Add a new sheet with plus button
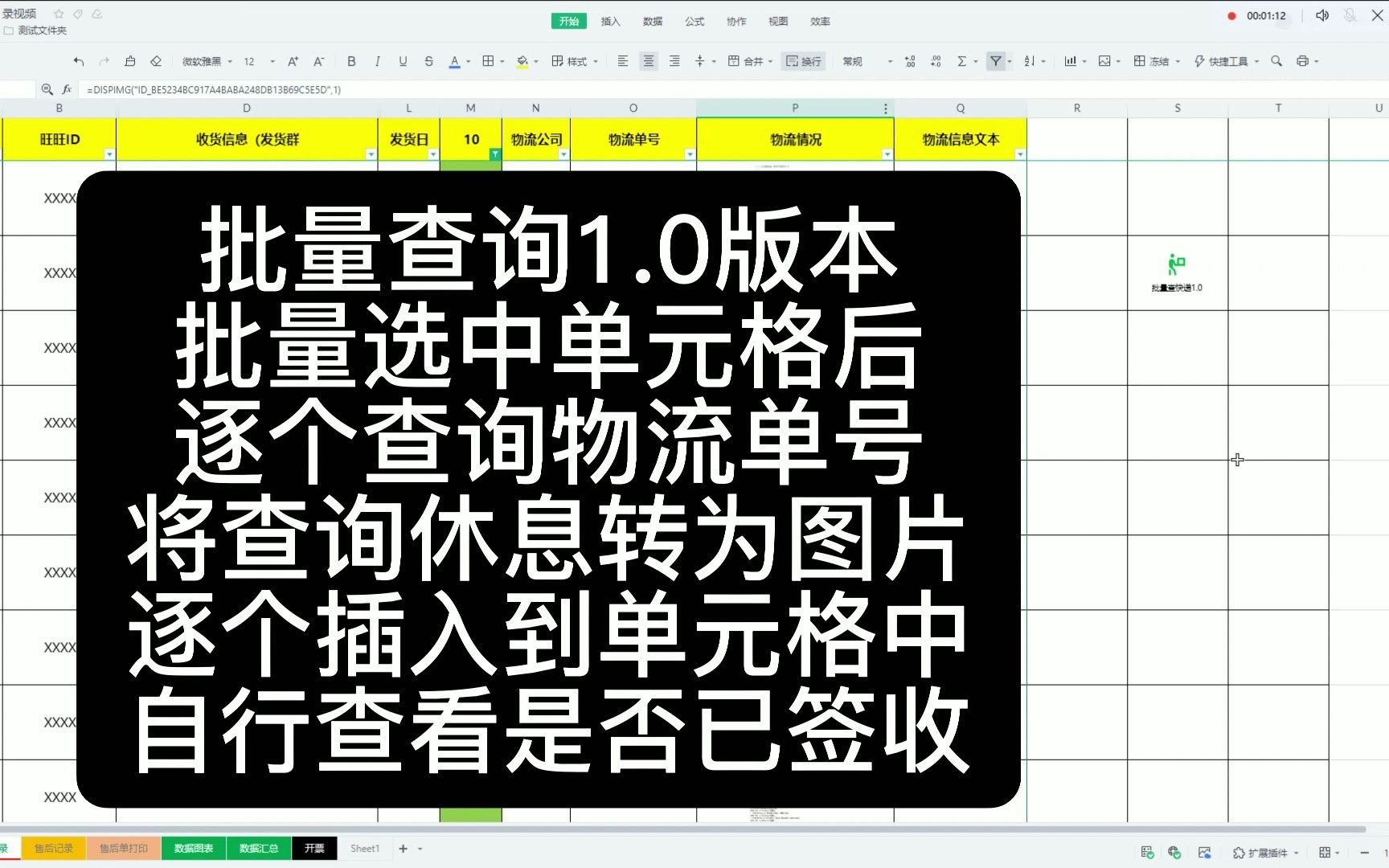 [x=404, y=849]
